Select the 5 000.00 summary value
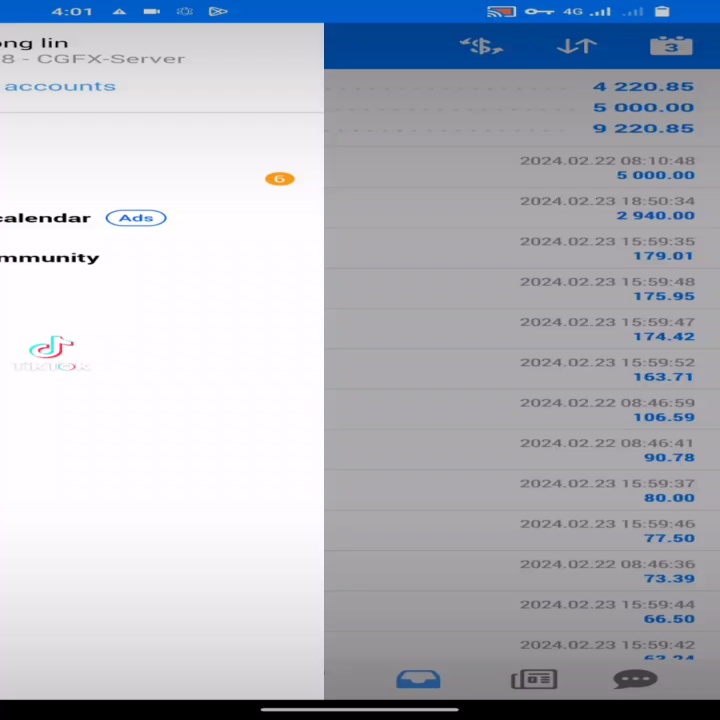 (x=643, y=107)
